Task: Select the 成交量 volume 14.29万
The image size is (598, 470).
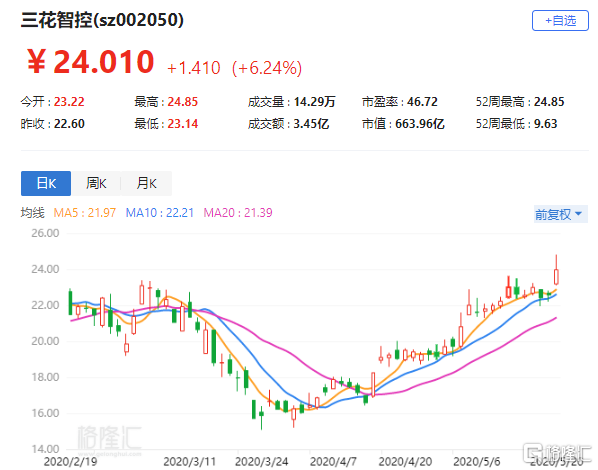Action: pyautogui.click(x=314, y=102)
